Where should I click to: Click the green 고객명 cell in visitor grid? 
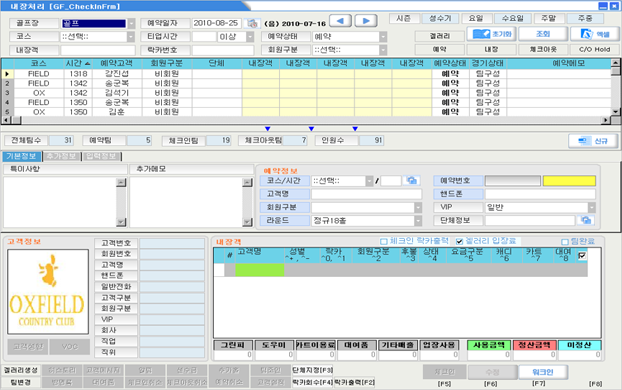coord(260,270)
